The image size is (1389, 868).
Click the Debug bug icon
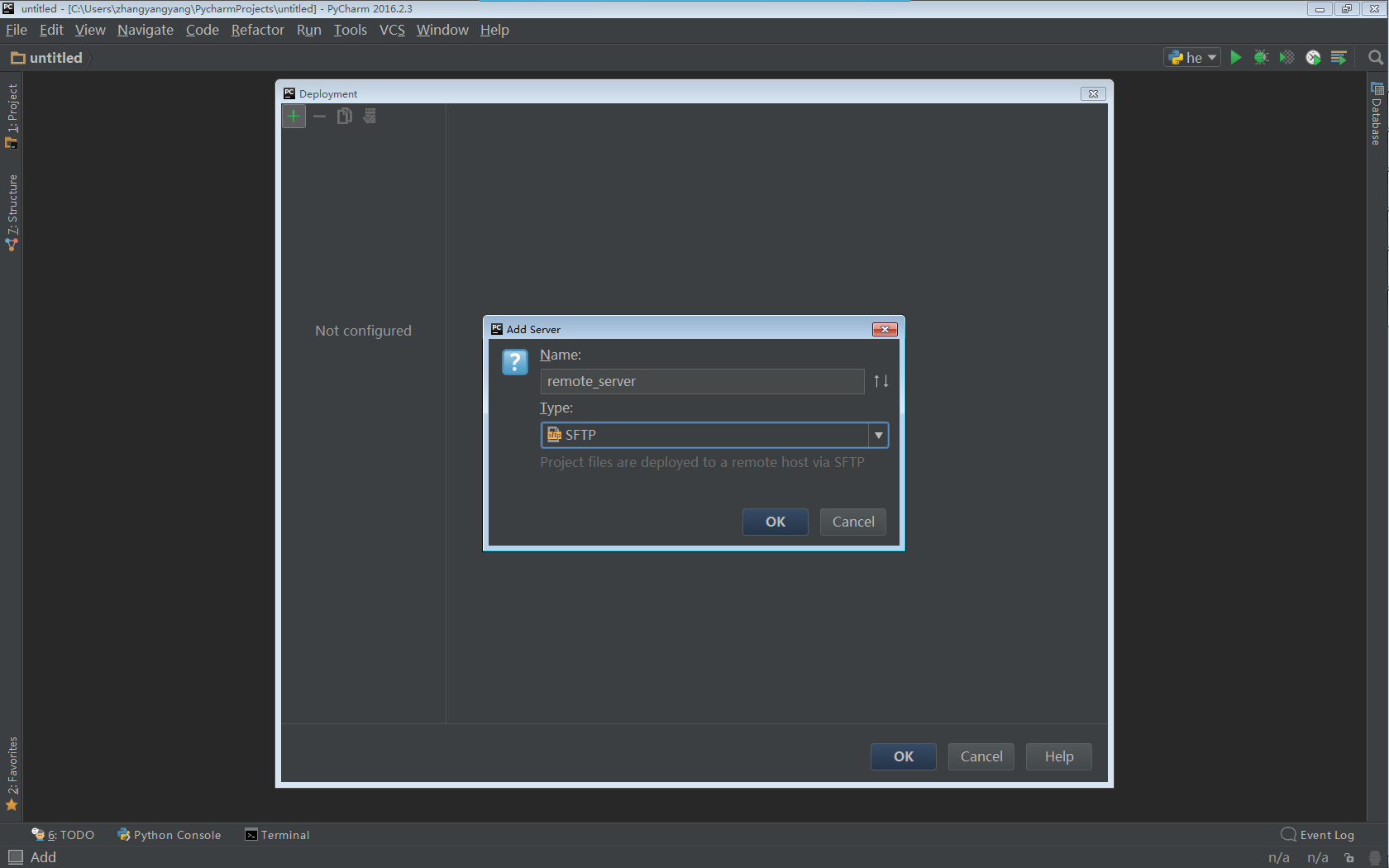click(1262, 57)
